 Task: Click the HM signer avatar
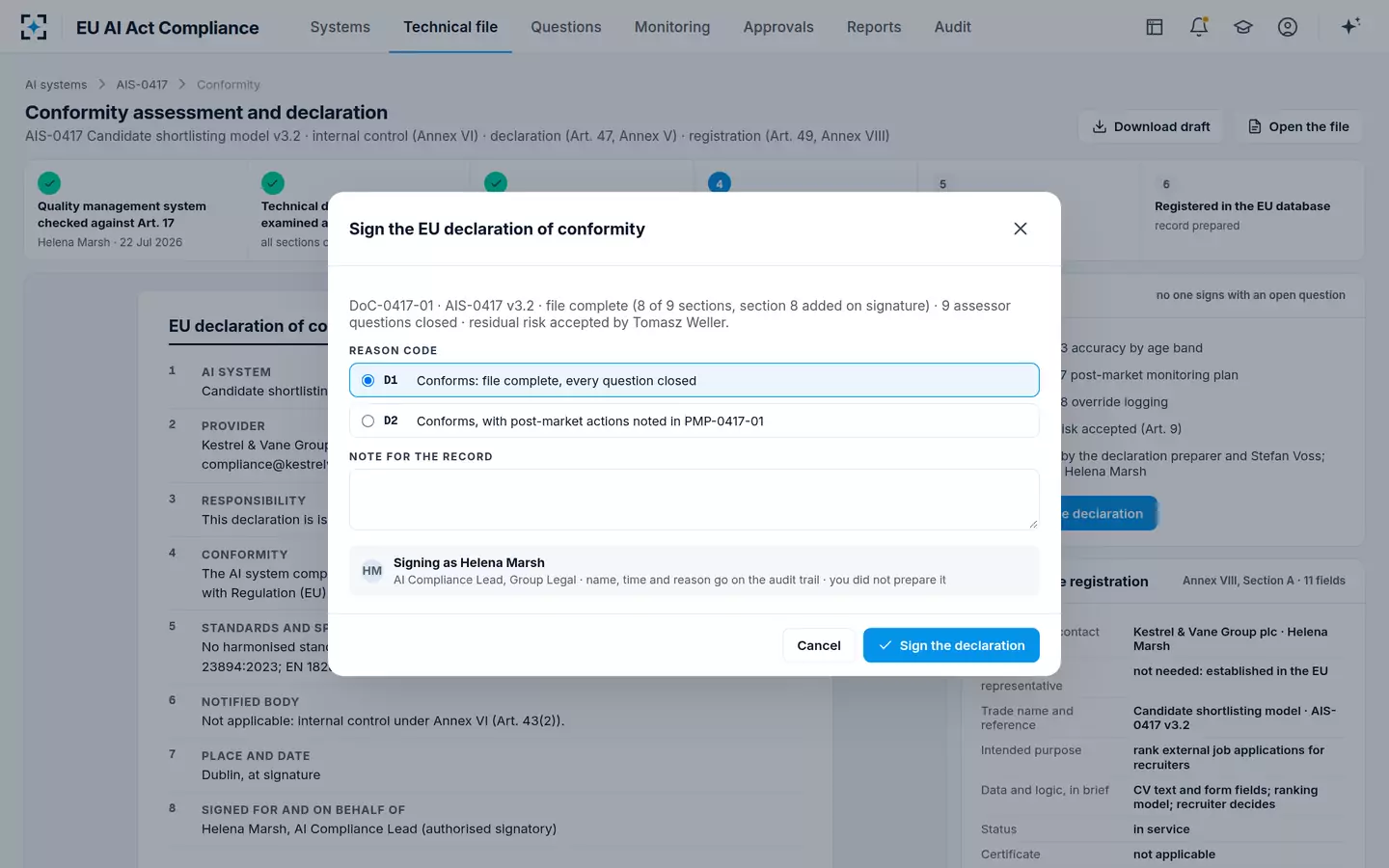click(x=372, y=571)
